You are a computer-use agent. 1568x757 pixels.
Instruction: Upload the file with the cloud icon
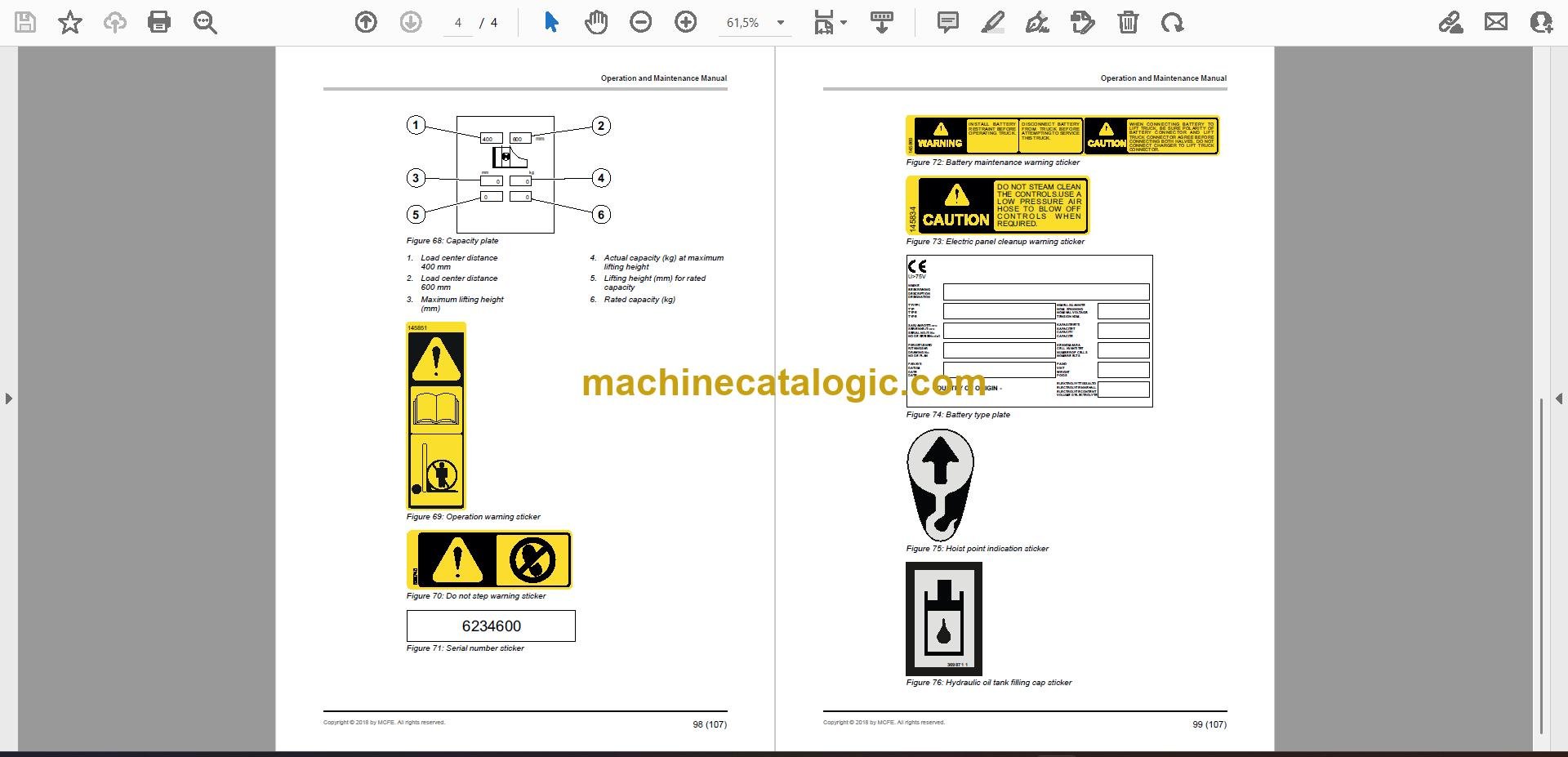pos(115,23)
